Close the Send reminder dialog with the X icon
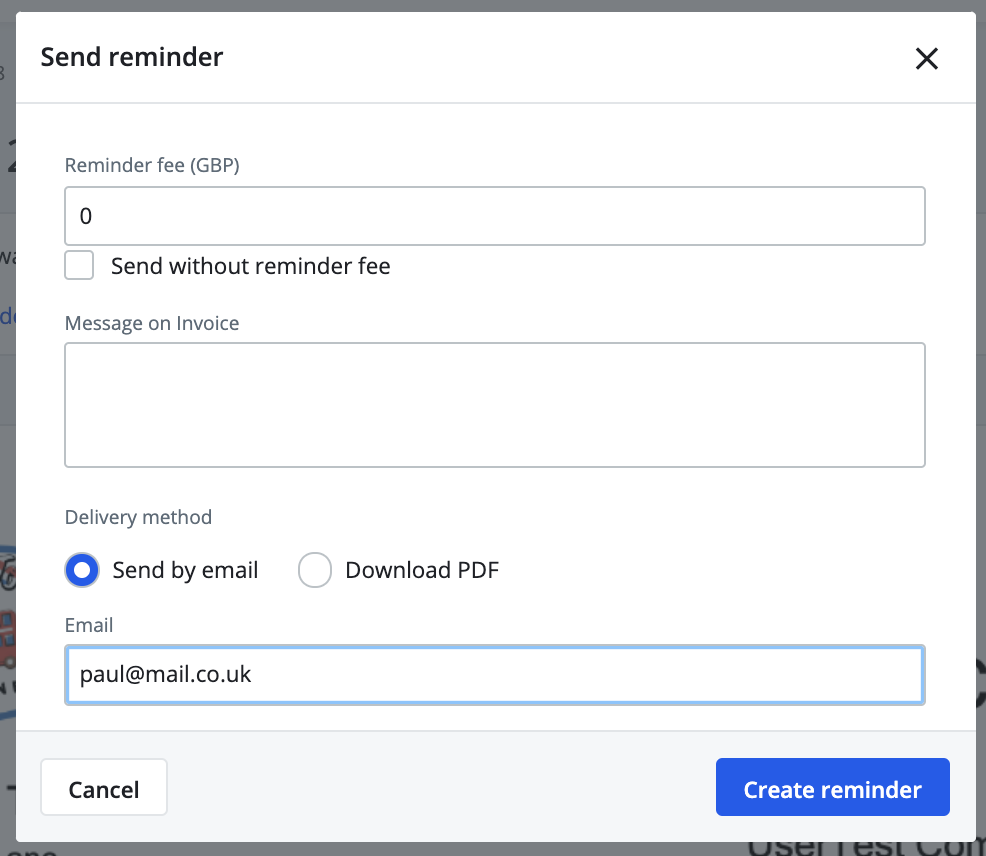Screen dimensions: 986x856 pos(927,59)
